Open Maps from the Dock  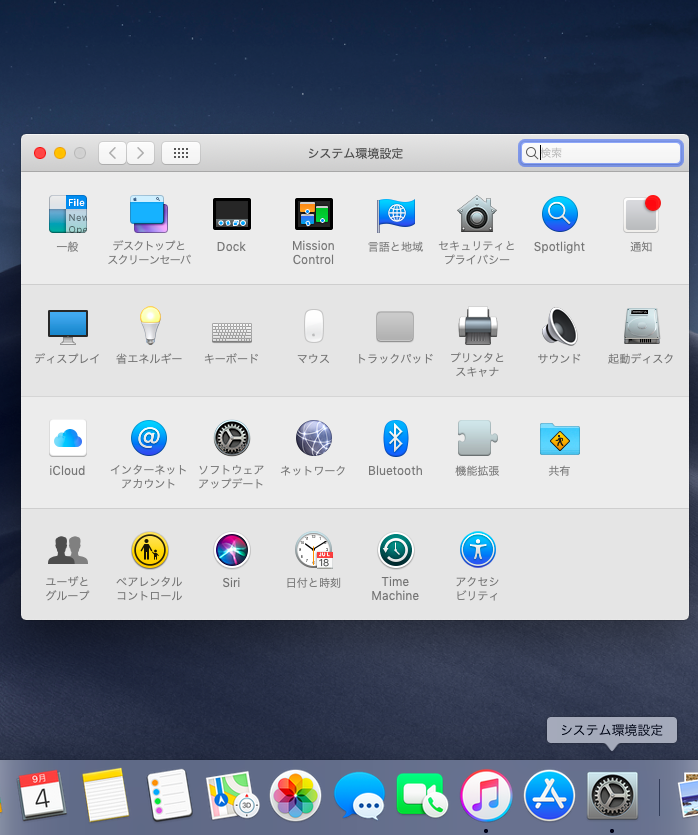232,796
